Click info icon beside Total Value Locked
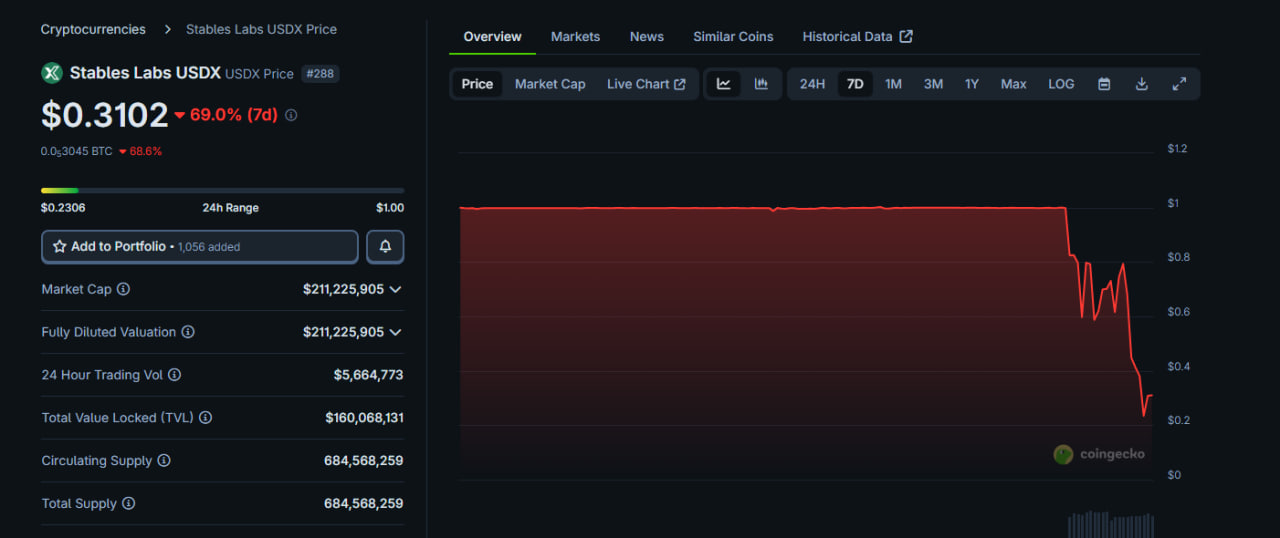Image resolution: width=1280 pixels, height=538 pixels. [206, 418]
